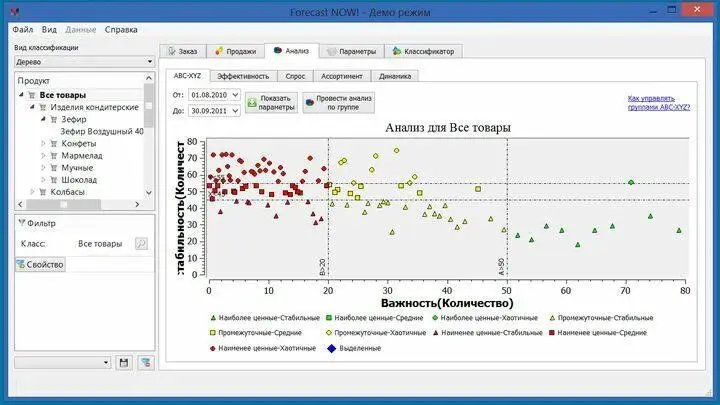
Task: Open the Дерево classification dropdown
Action: click(84, 62)
